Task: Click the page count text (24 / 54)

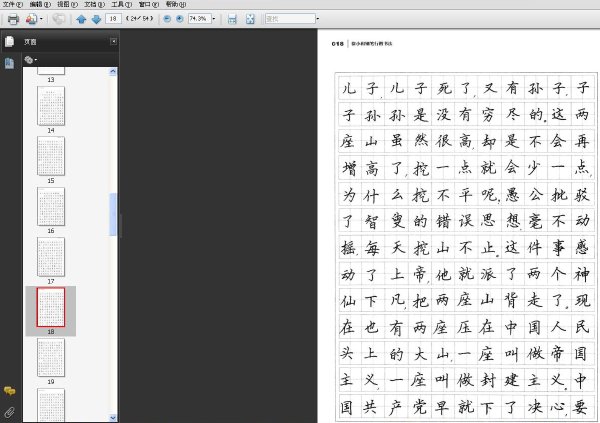Action: point(139,18)
